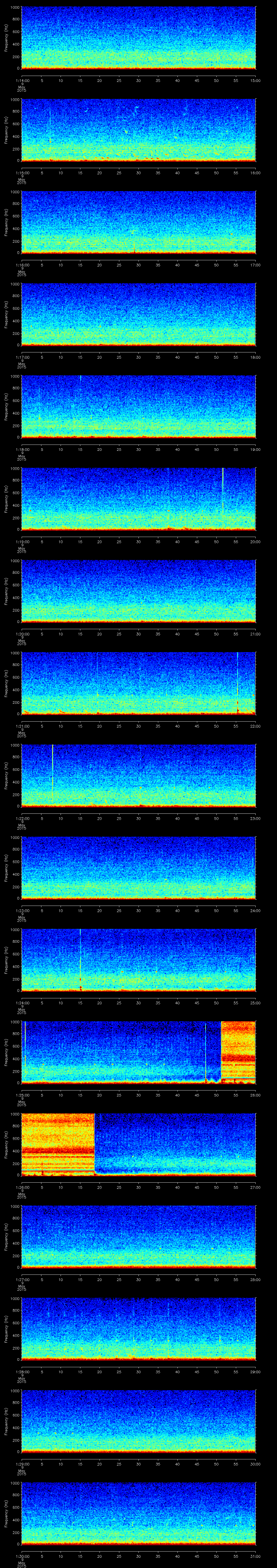This screenshot has width=277, height=1568.
Task: Click the 1:18:00 start time label
Action: click(22, 449)
